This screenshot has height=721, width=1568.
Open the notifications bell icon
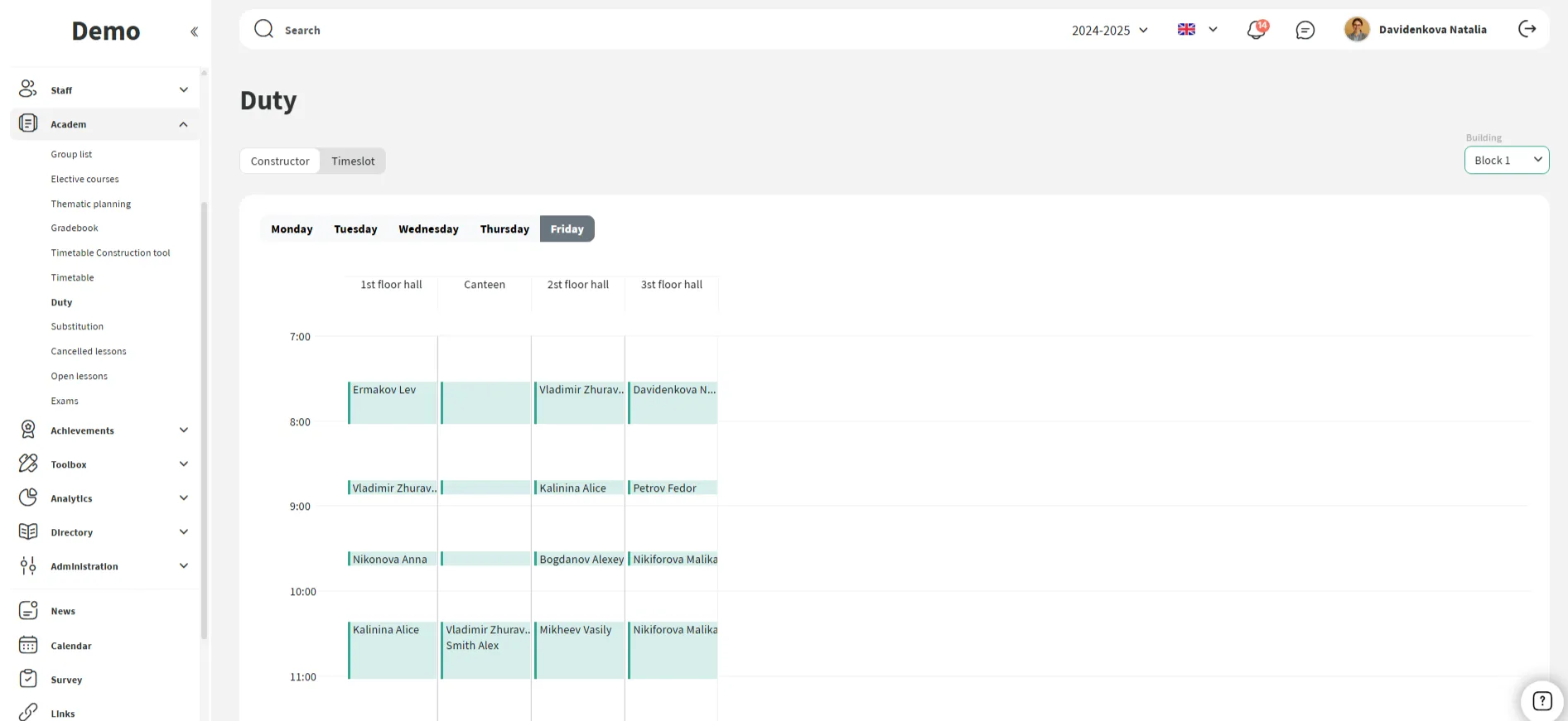point(1256,30)
